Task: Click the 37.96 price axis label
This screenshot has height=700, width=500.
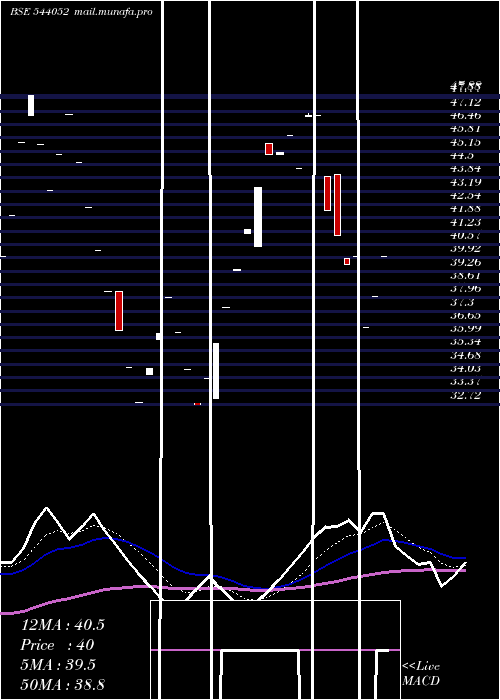Action: 466,289
